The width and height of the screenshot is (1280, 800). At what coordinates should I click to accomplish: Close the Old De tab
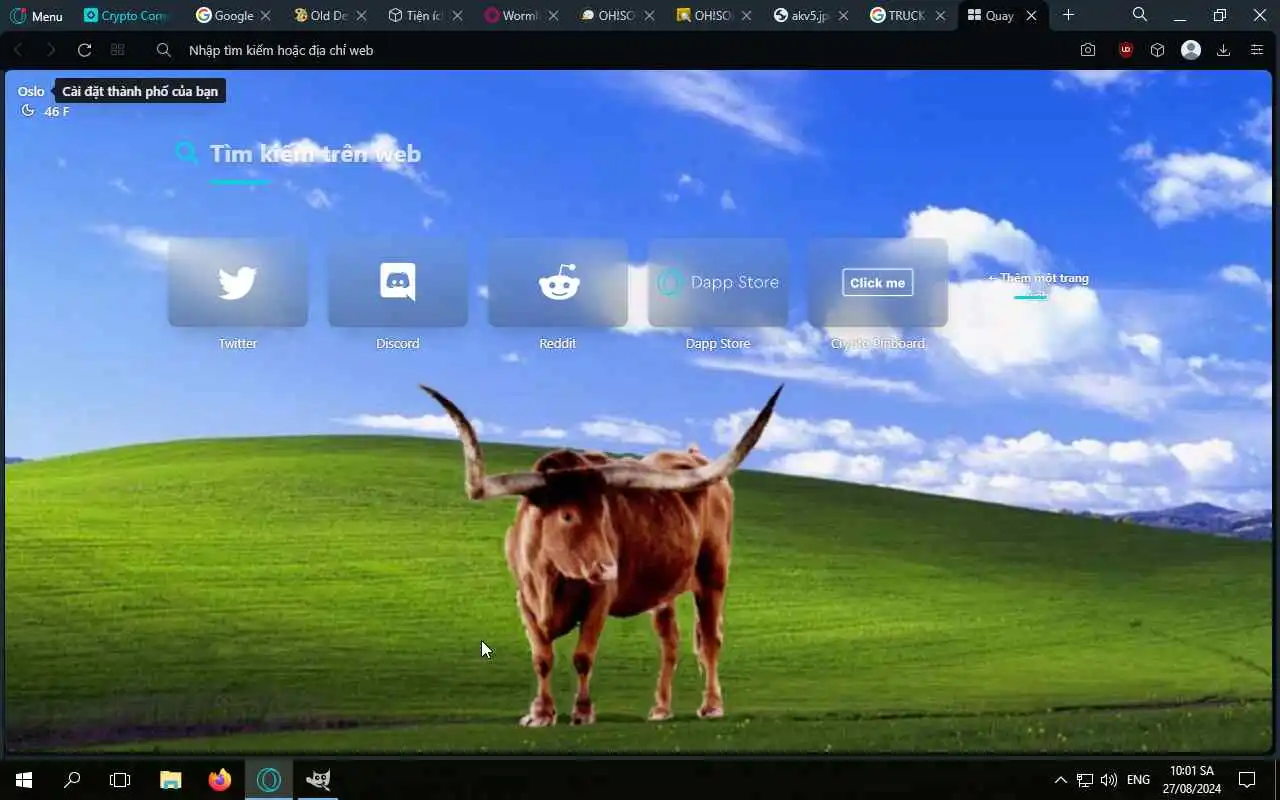tap(362, 16)
